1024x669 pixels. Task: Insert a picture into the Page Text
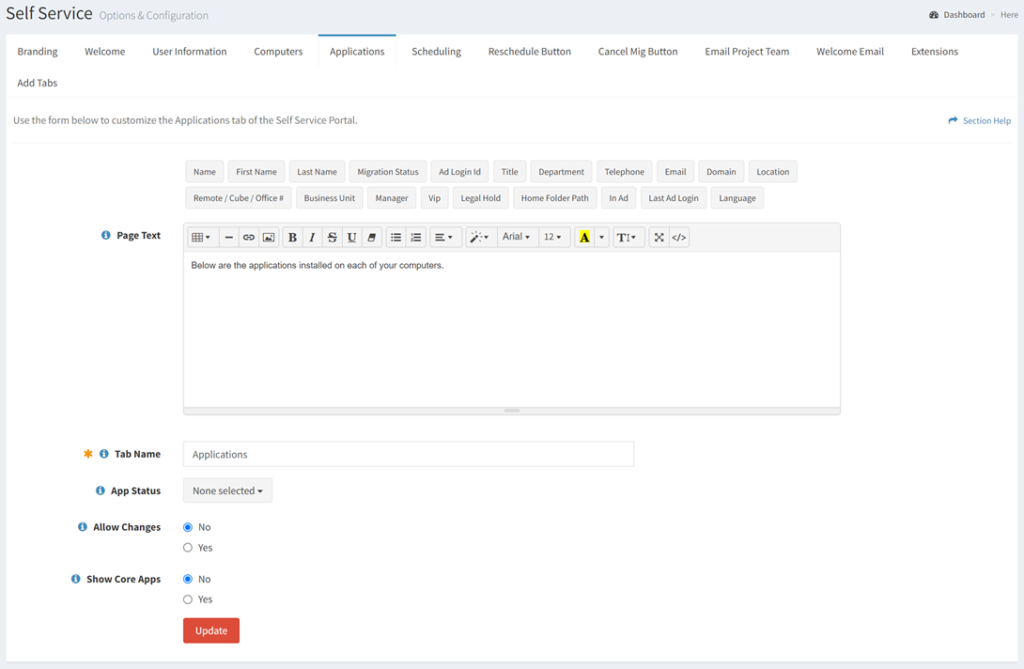pyautogui.click(x=268, y=237)
